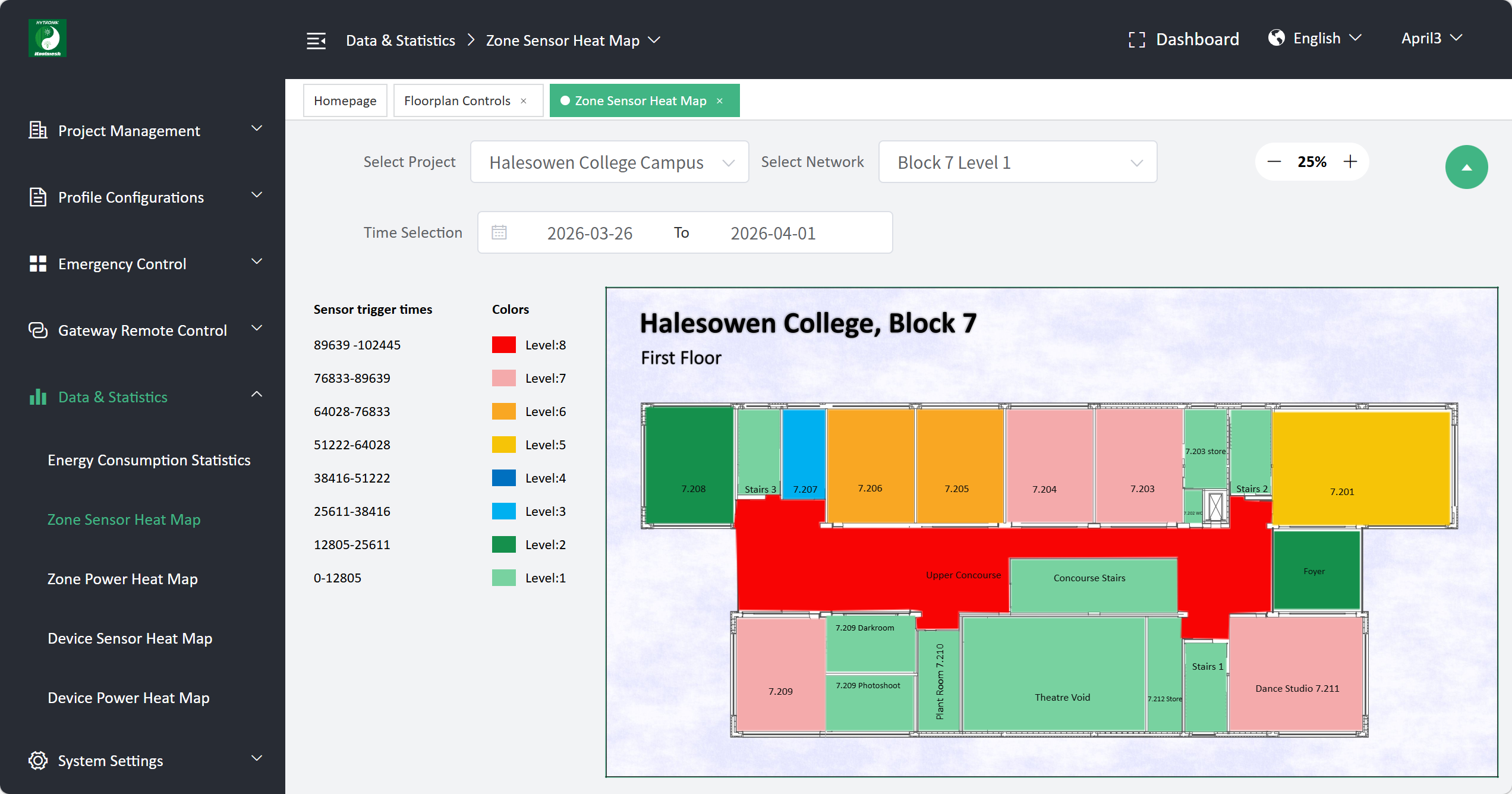Viewport: 1512px width, 794px height.
Task: Click the yellow Level:5 color swatch
Action: pyautogui.click(x=504, y=445)
